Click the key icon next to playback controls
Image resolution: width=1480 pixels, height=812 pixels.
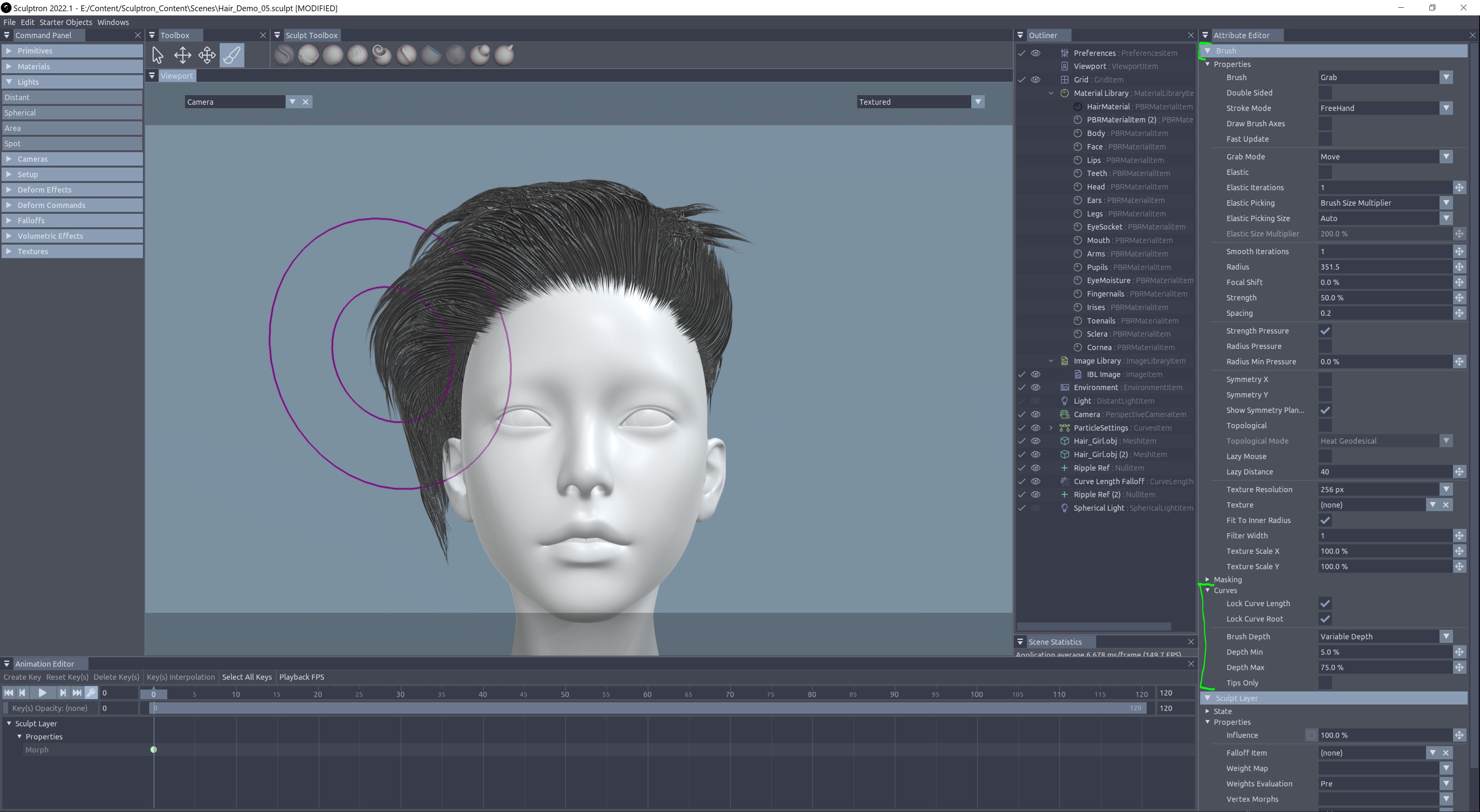coord(91,693)
